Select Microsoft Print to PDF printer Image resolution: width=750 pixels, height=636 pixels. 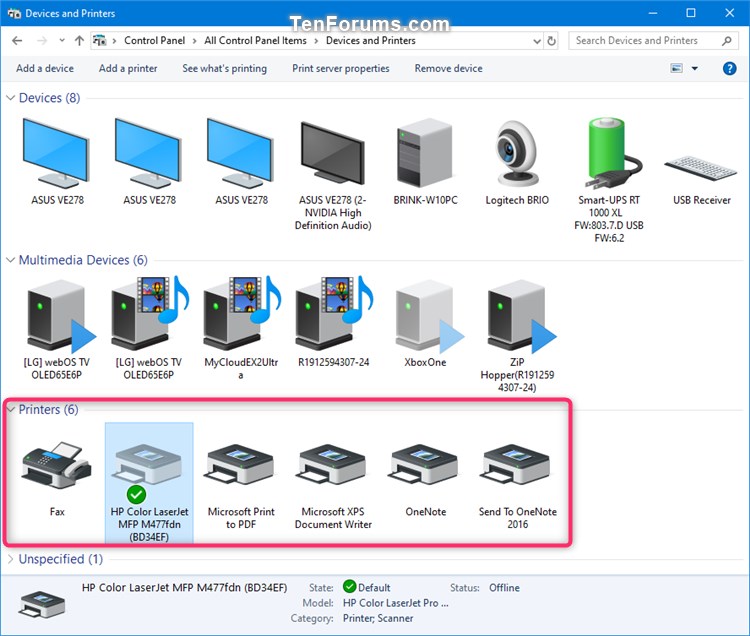(241, 465)
